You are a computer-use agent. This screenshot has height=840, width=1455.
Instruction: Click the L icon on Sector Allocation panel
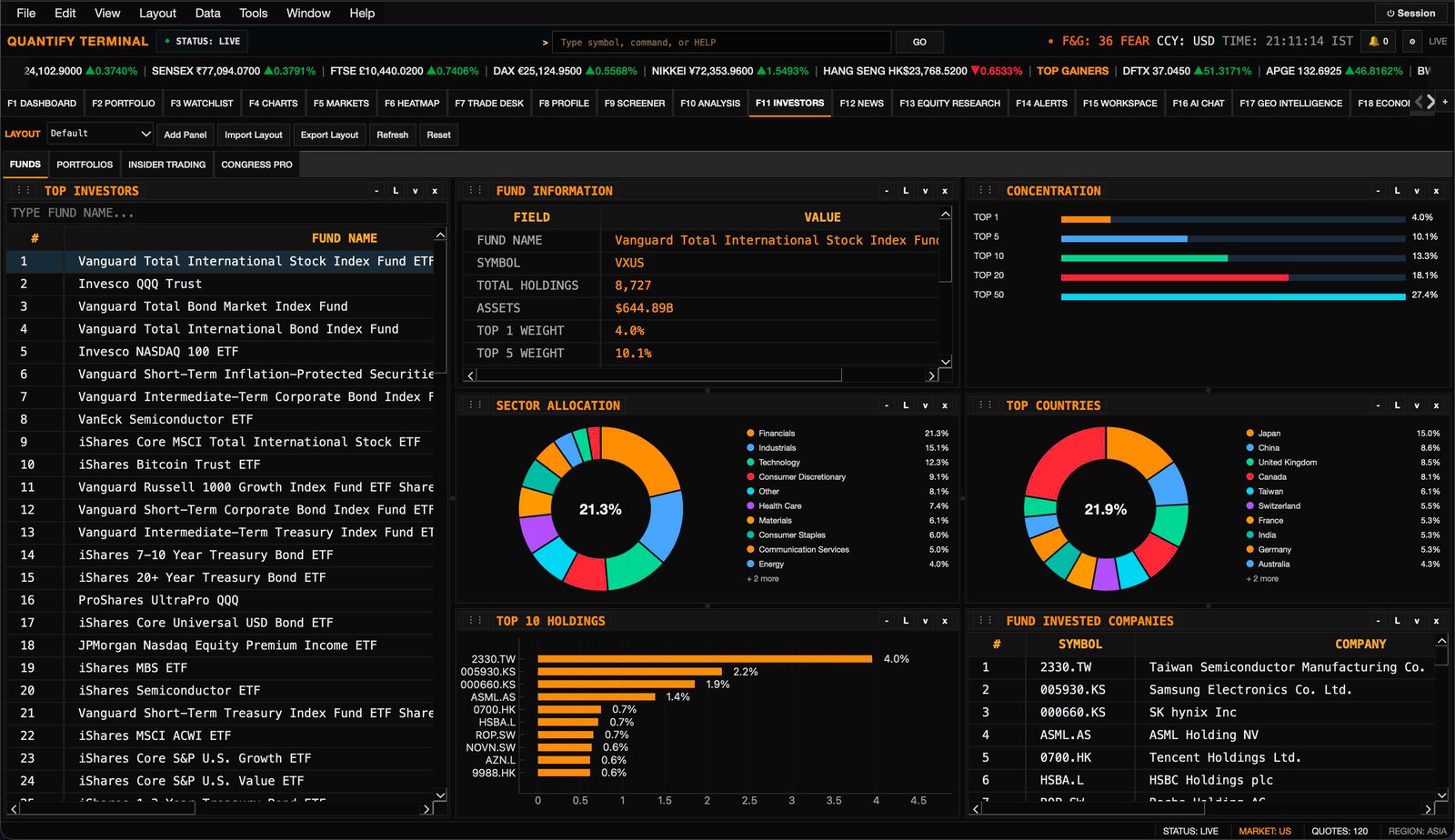pyautogui.click(x=906, y=405)
